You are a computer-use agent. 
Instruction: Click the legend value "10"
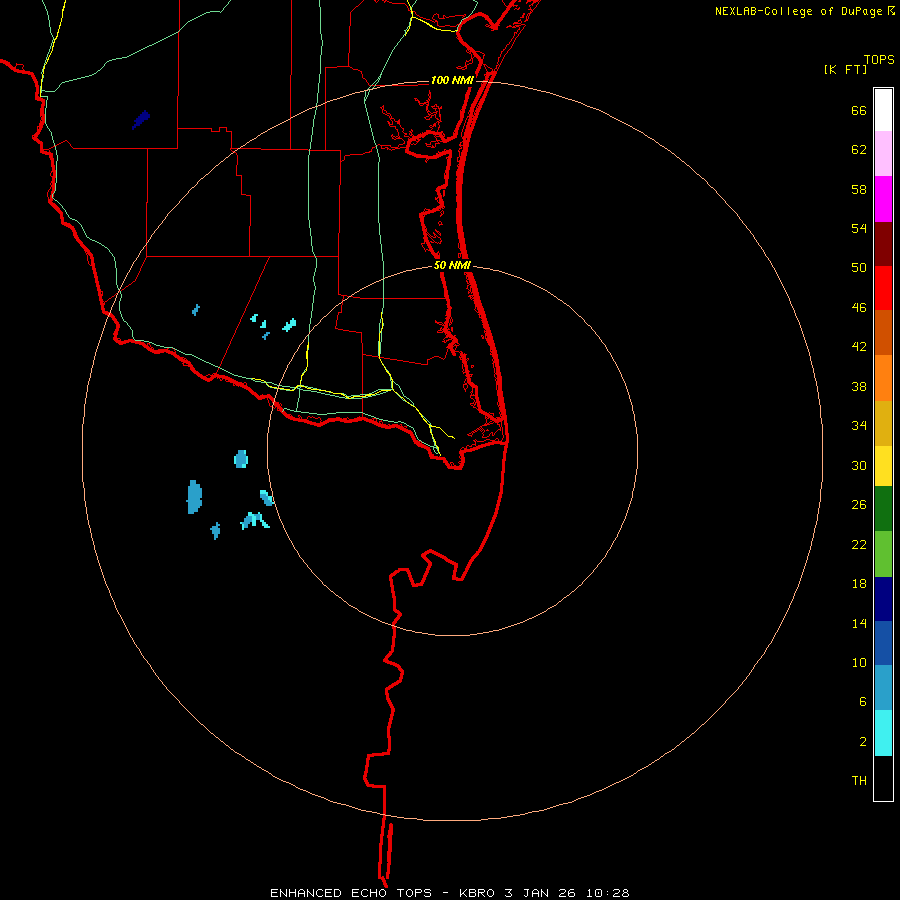tap(859, 662)
